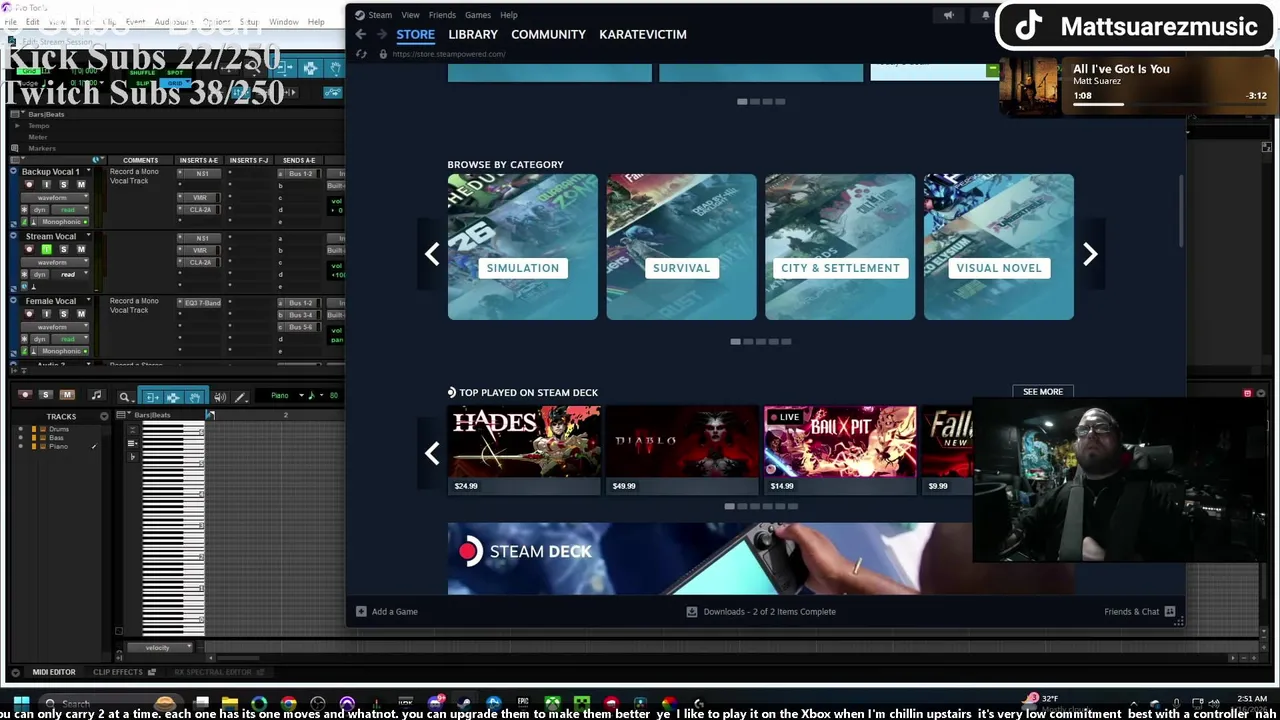Image resolution: width=1280 pixels, height=720 pixels.
Task: Open the Friends menu in Steam
Action: (442, 15)
